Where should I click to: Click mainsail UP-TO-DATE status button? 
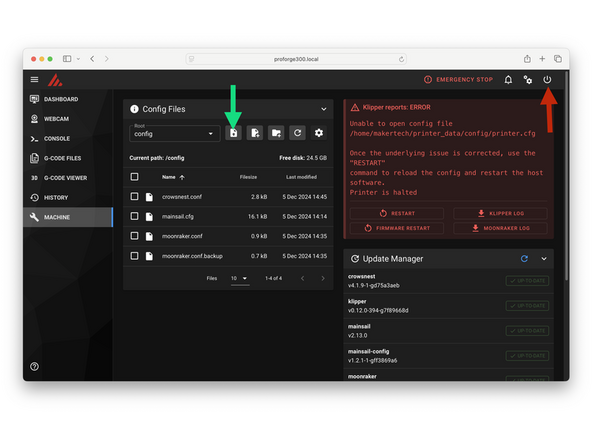point(527,331)
